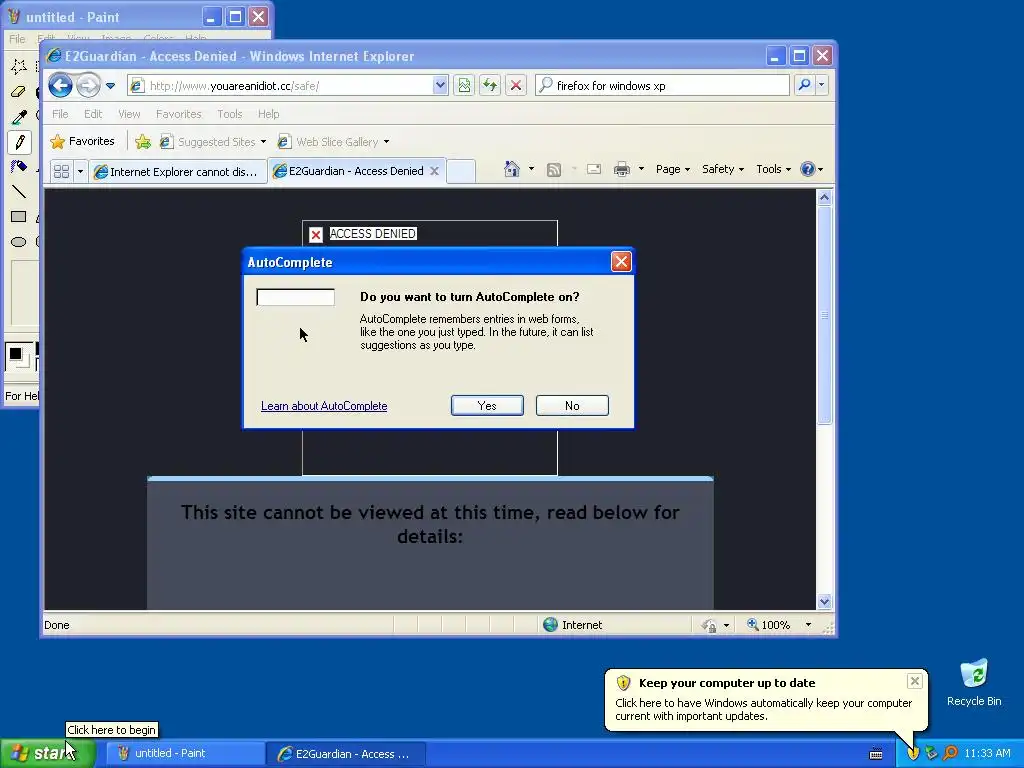
Task: Close the Keep your computer up to date balloon
Action: coord(914,681)
